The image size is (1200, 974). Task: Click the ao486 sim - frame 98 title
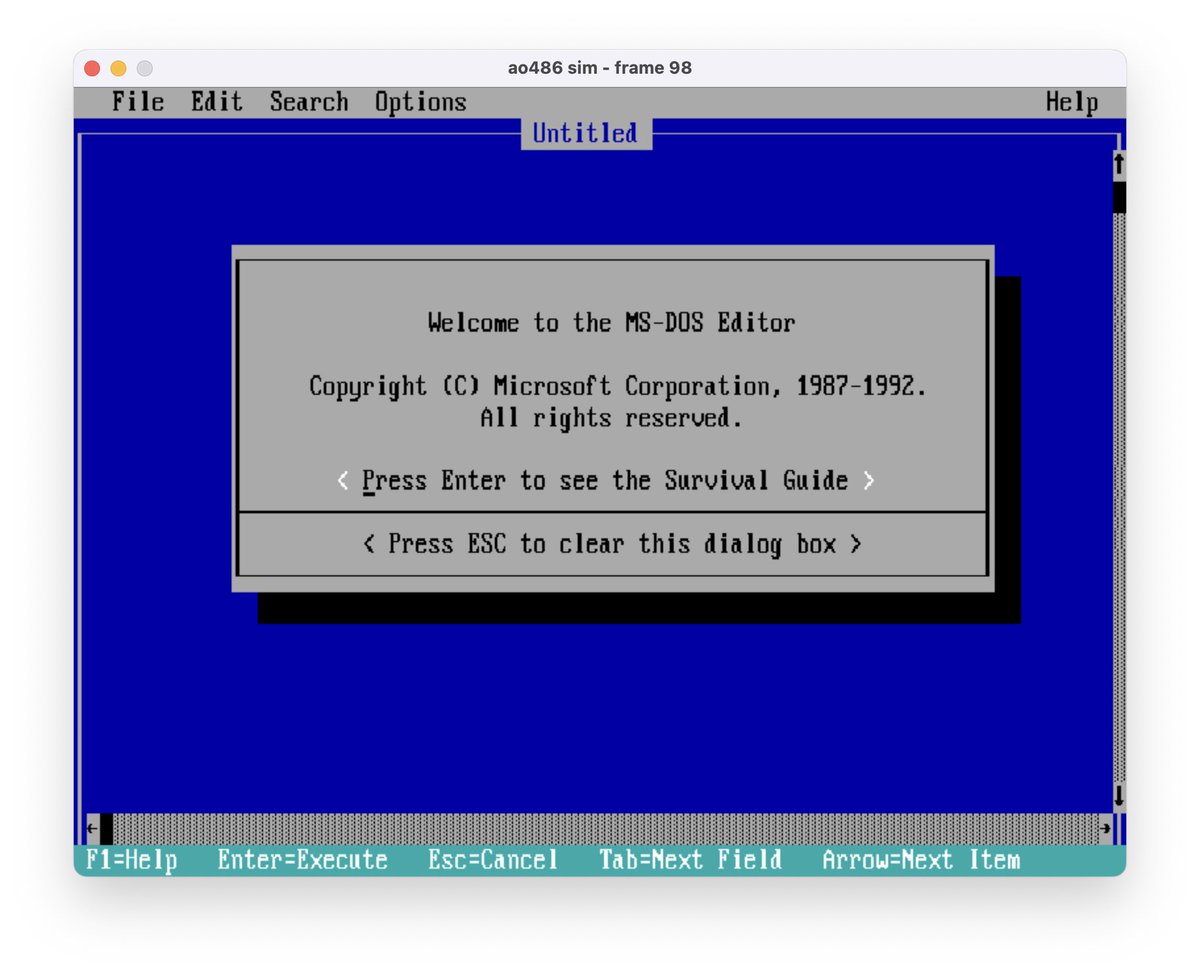[x=600, y=68]
